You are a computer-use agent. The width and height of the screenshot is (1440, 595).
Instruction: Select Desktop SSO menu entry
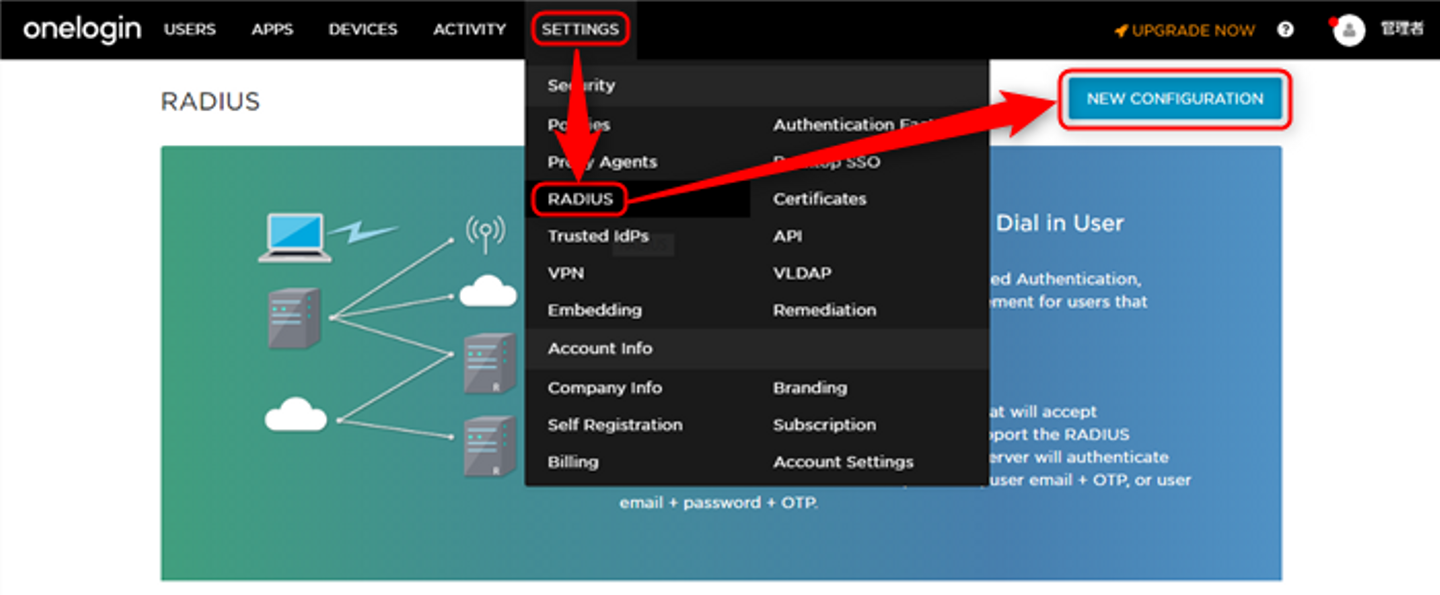827,162
